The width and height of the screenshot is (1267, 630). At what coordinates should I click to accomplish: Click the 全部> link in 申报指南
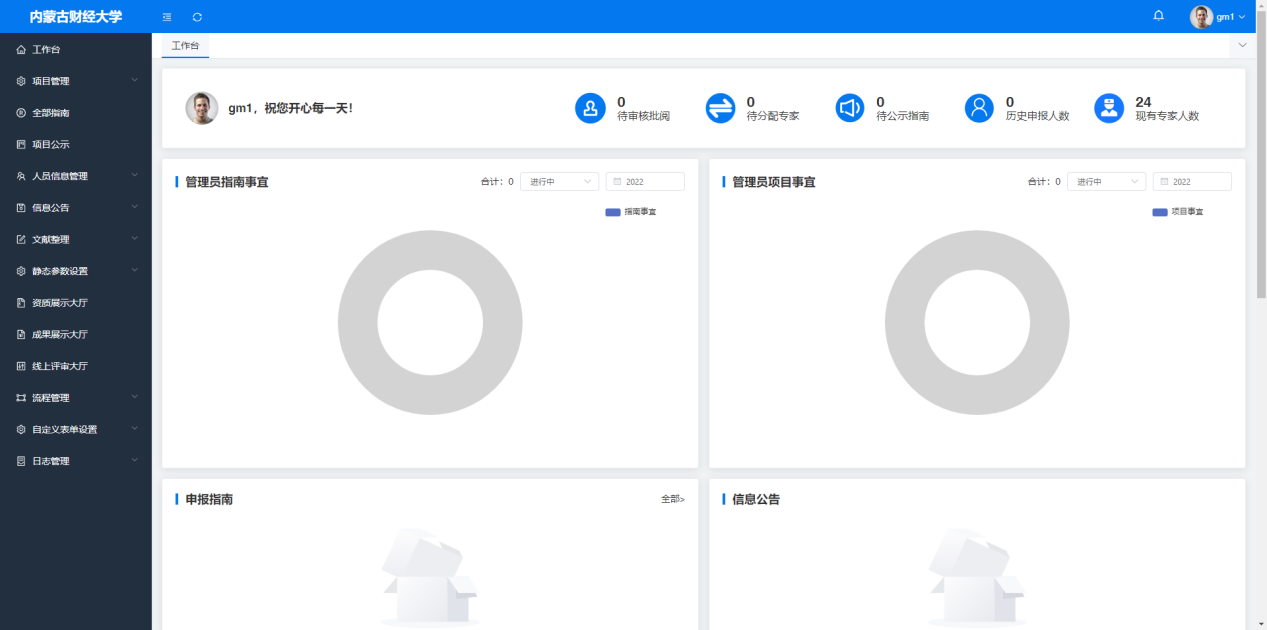673,499
